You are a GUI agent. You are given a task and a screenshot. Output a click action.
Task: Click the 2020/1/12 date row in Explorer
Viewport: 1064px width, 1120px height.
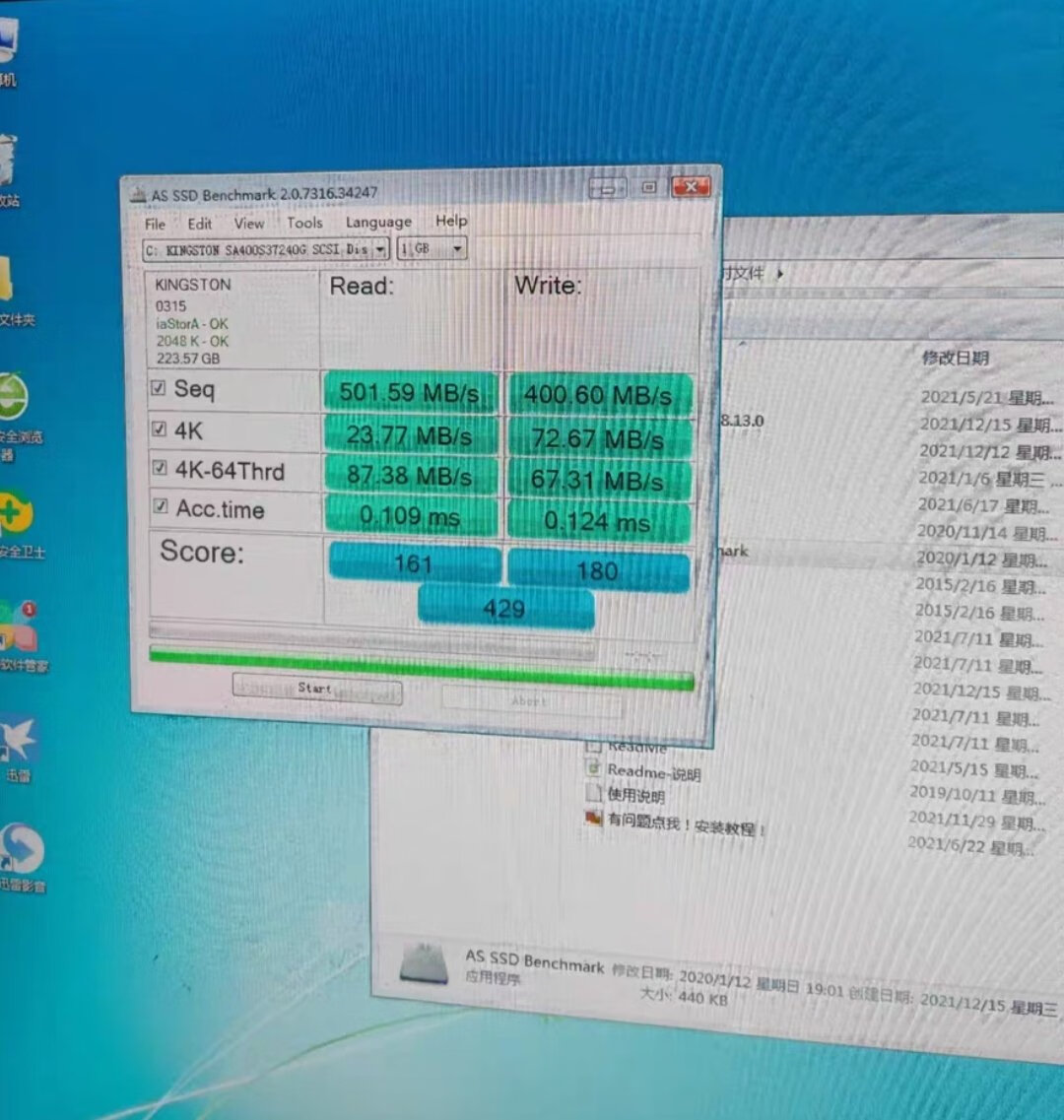click(x=981, y=559)
